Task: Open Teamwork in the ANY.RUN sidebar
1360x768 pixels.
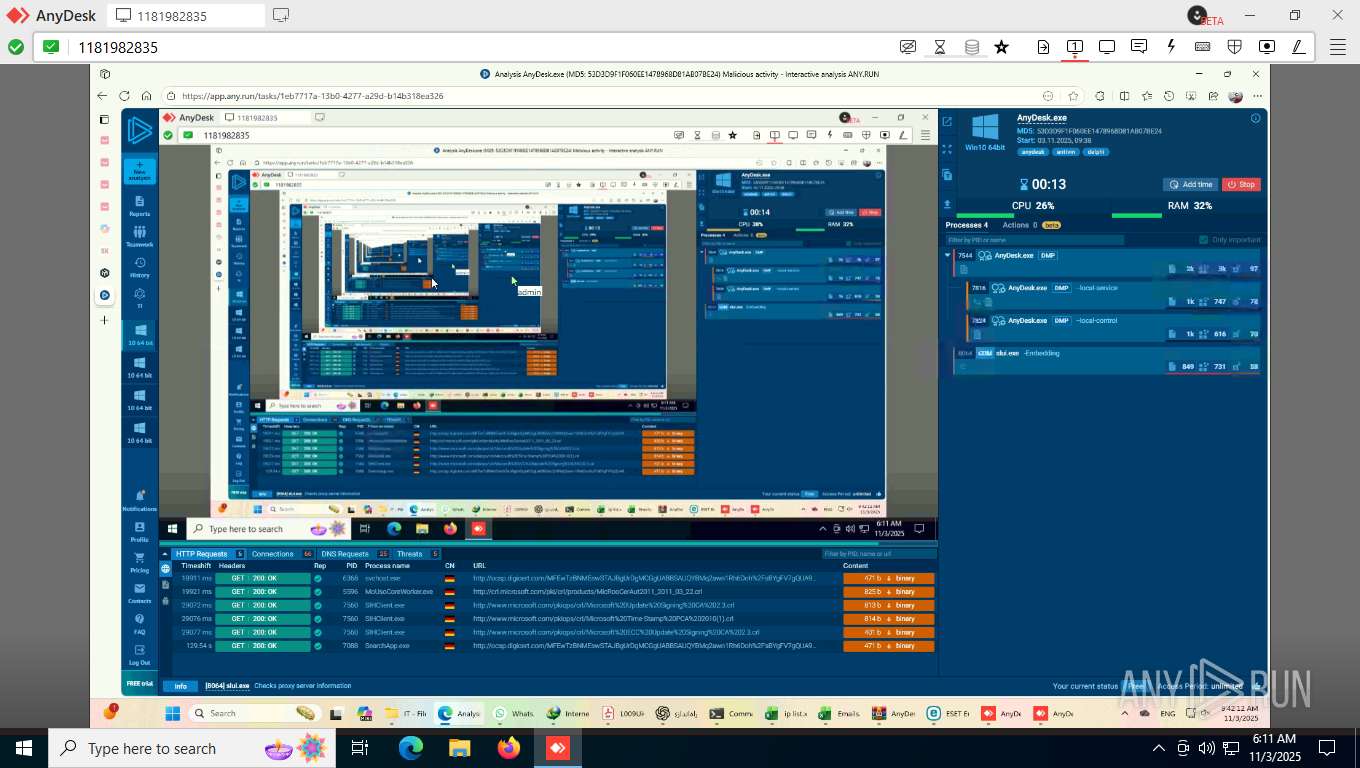Action: 139,237
